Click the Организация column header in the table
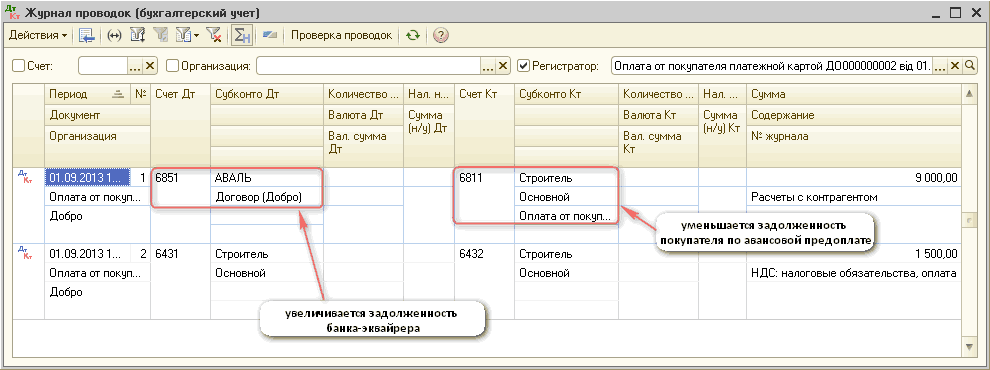The width and height of the screenshot is (990, 370). (x=97, y=146)
